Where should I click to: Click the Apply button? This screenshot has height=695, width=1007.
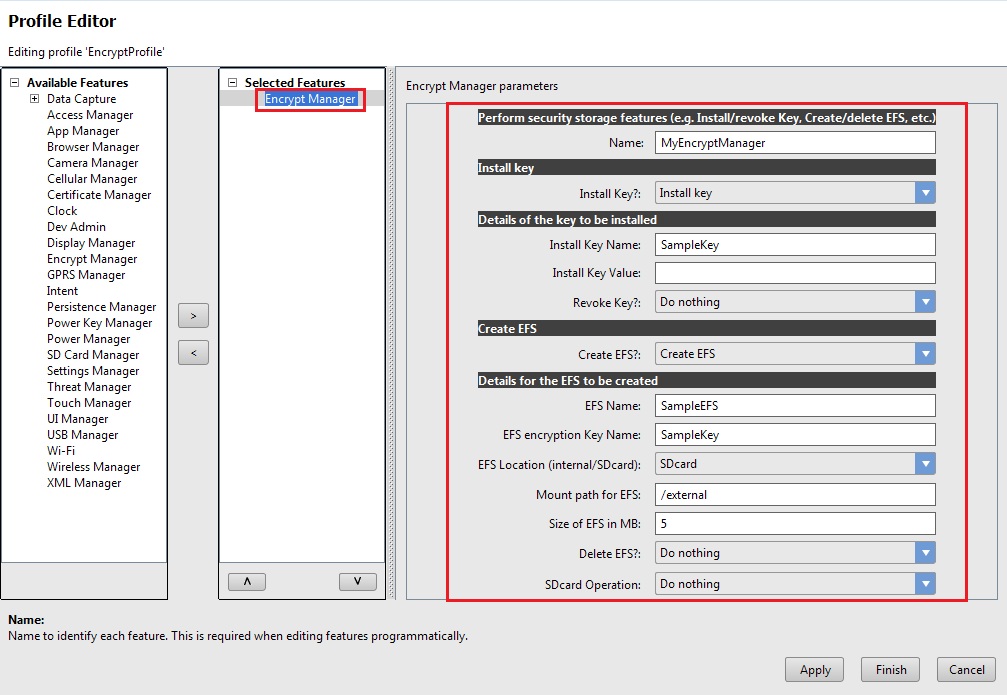(815, 670)
